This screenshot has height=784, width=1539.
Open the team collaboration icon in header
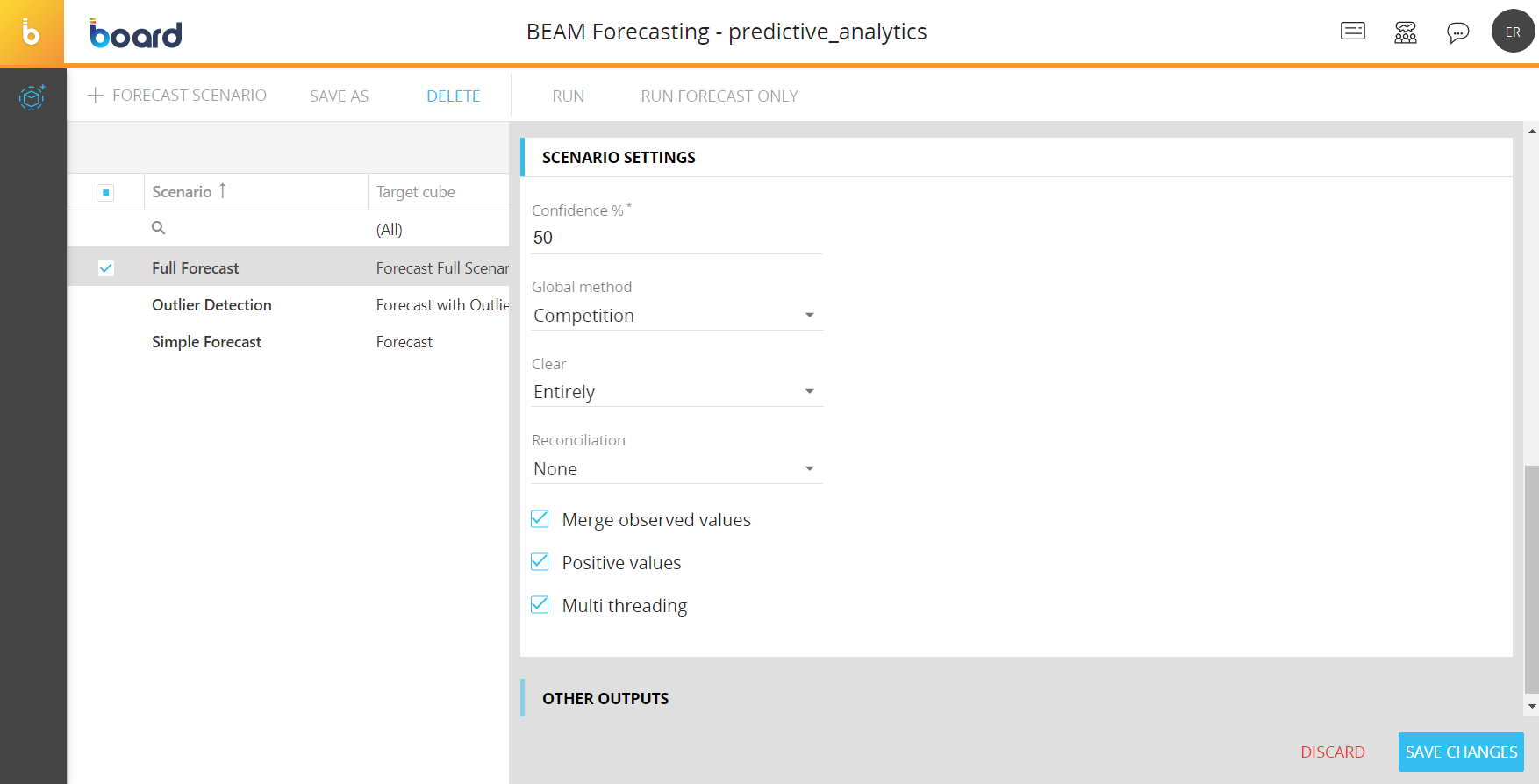pyautogui.click(x=1405, y=32)
